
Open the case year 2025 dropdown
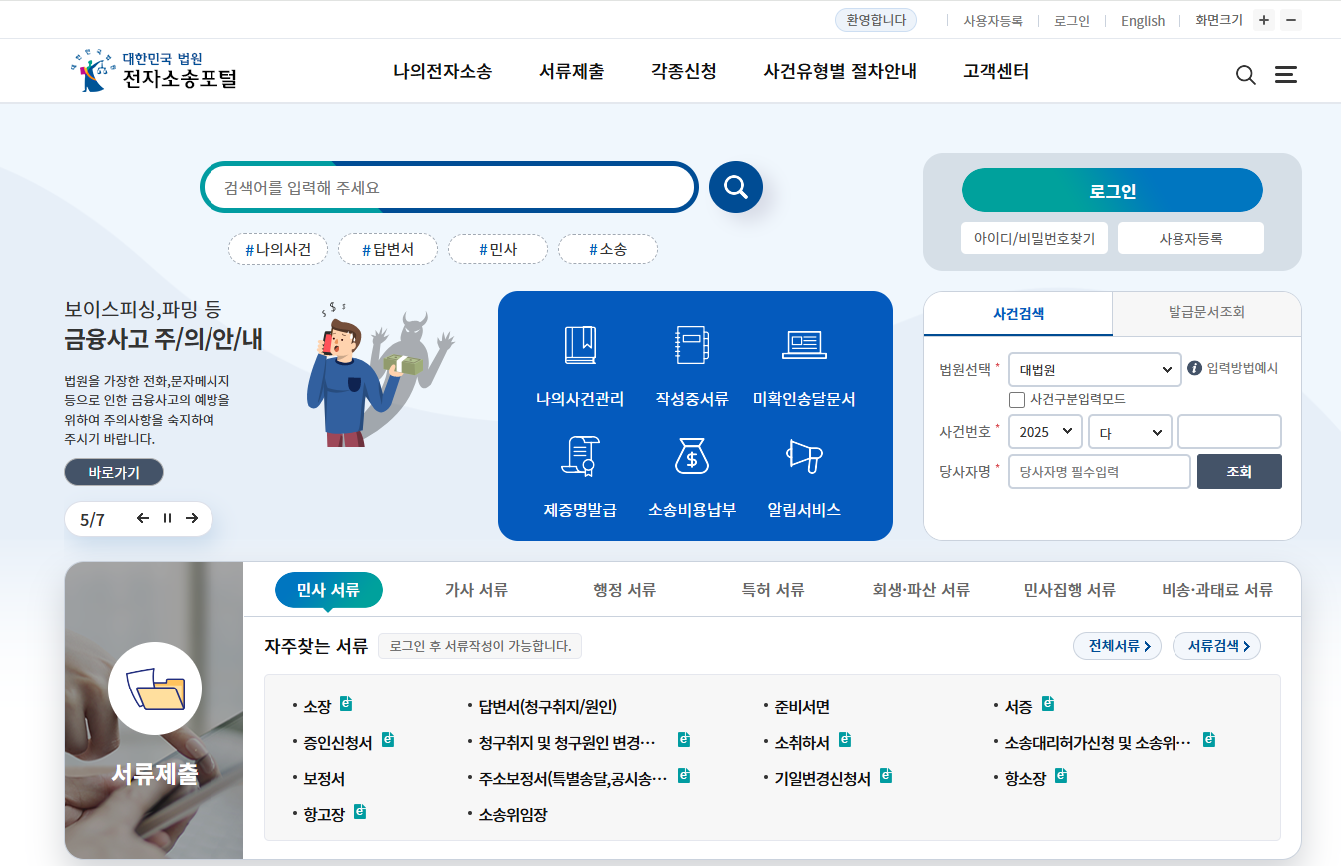[x=1045, y=431]
